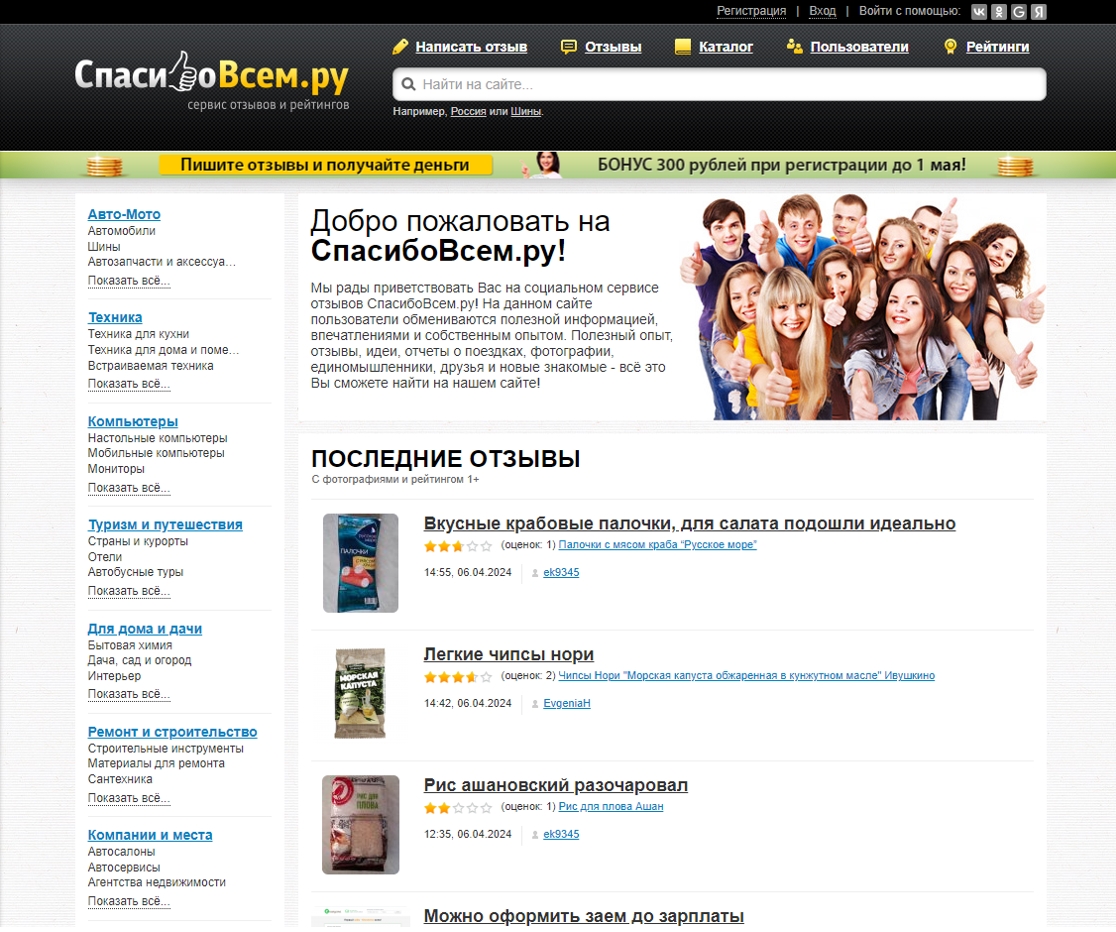This screenshot has height=932, width=1116.
Task: Click star rating of crab sticks review
Action: (458, 546)
